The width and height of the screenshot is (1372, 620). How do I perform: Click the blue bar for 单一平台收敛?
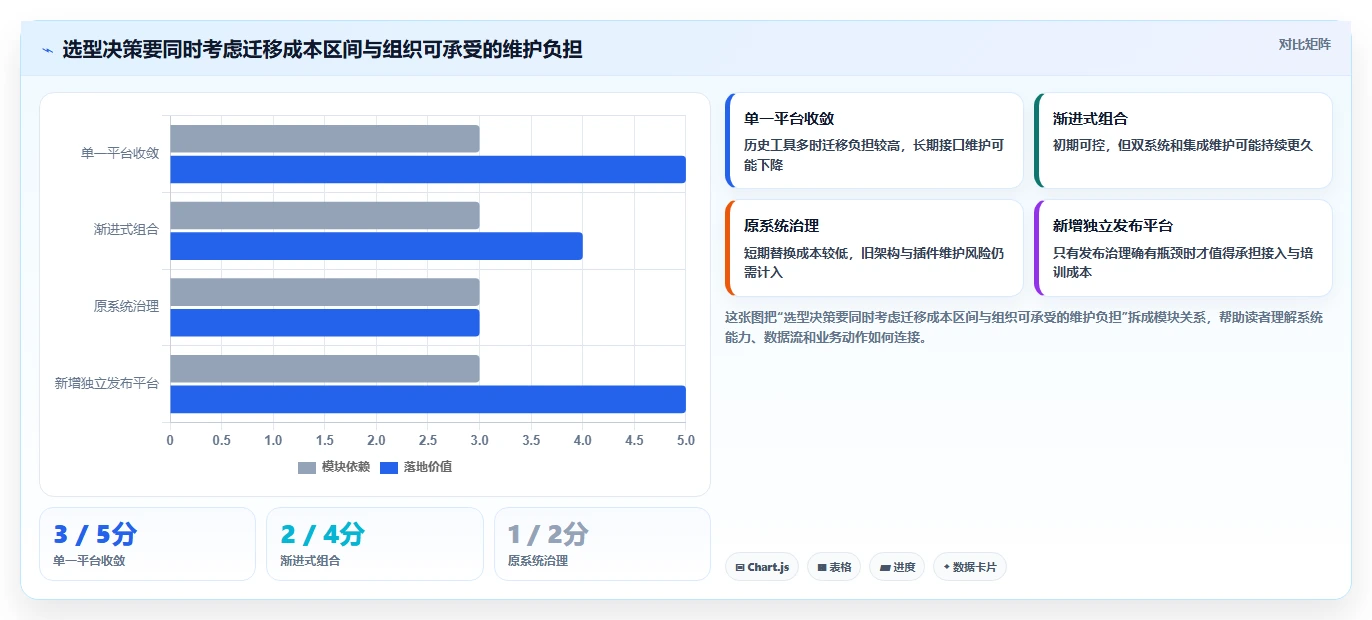point(428,170)
